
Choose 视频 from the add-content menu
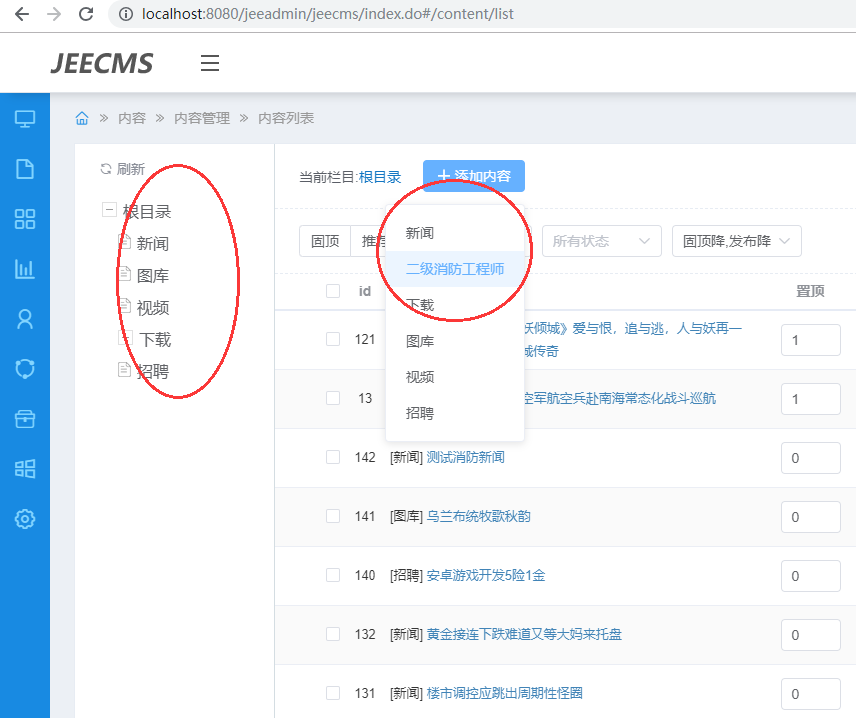(x=455, y=377)
